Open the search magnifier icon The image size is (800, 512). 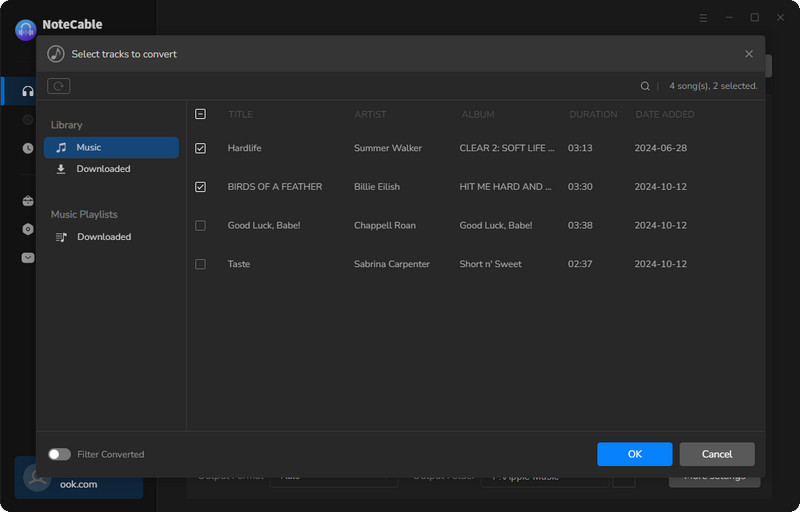[645, 86]
